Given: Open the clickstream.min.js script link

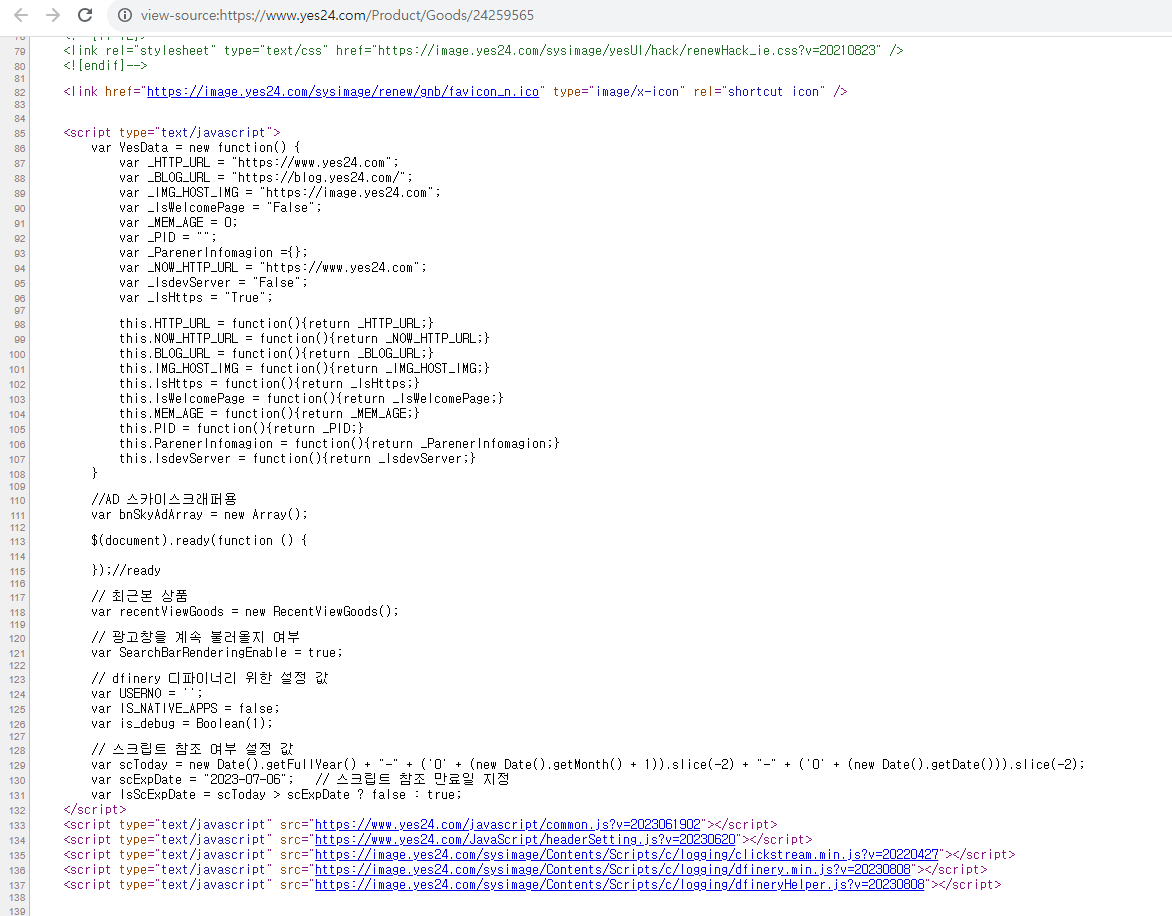Looking at the screenshot, I should tap(626, 855).
